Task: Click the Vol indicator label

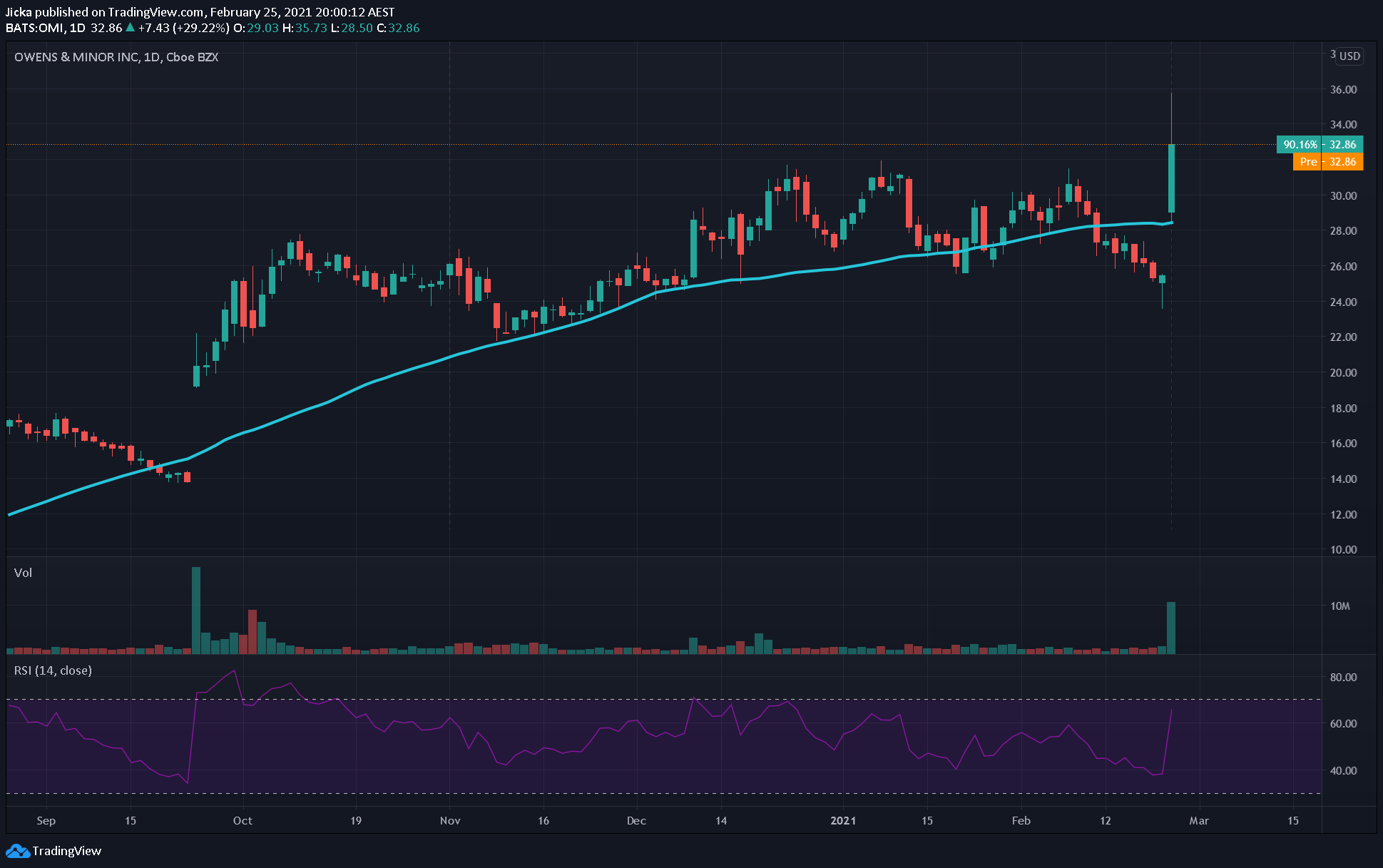Action: point(23,573)
